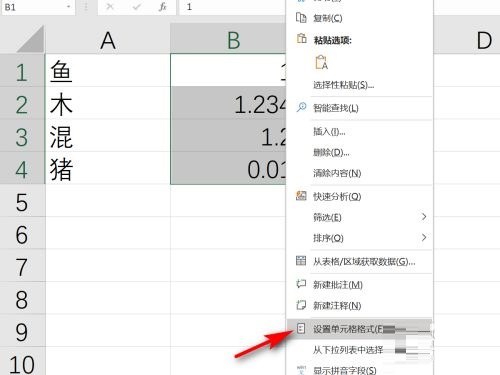Open 排序(O) menu entry
The width and height of the screenshot is (500, 375).
tap(360, 238)
